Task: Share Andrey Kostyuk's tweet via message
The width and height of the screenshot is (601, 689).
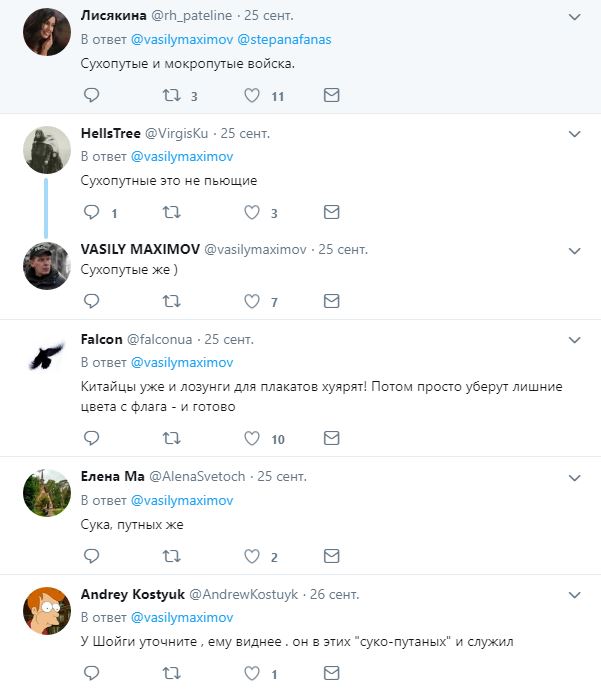Action: [x=332, y=674]
